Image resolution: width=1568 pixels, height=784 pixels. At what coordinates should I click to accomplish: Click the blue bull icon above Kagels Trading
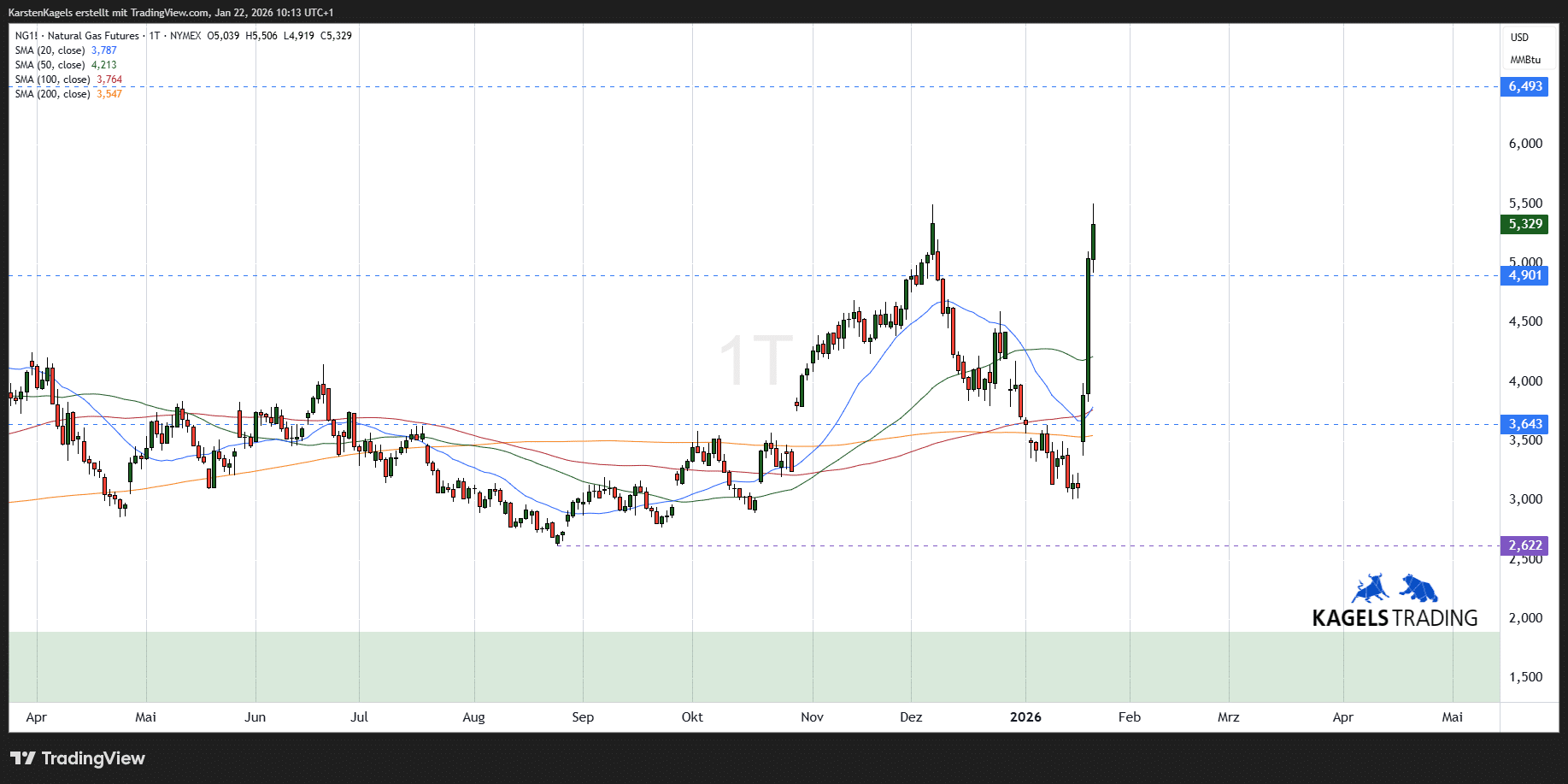(x=1370, y=589)
